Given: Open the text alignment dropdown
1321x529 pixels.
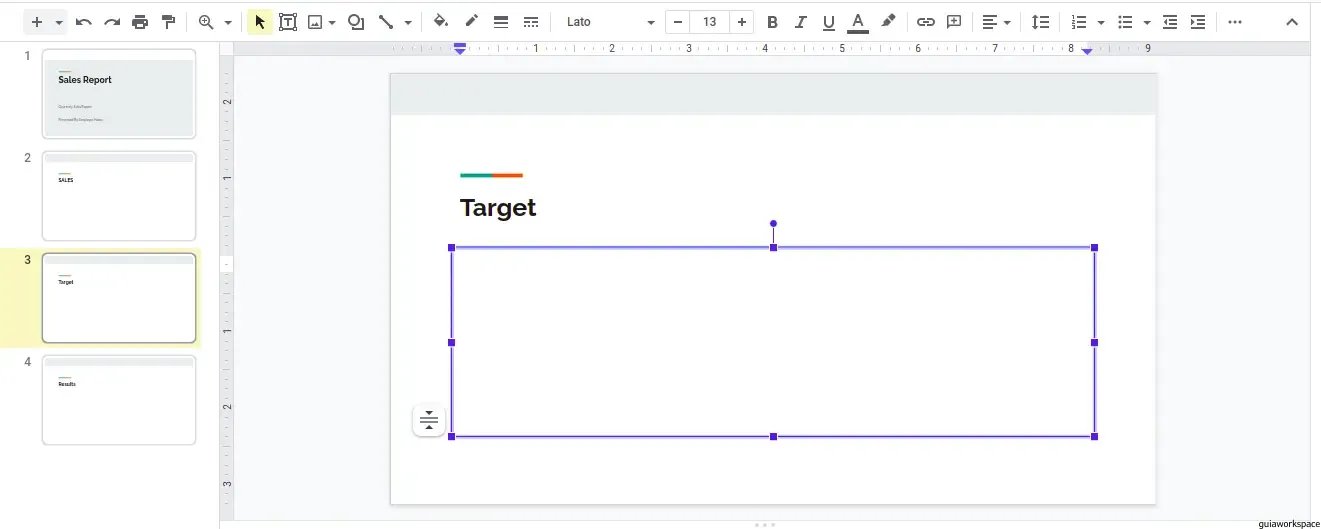Looking at the screenshot, I should click(996, 22).
